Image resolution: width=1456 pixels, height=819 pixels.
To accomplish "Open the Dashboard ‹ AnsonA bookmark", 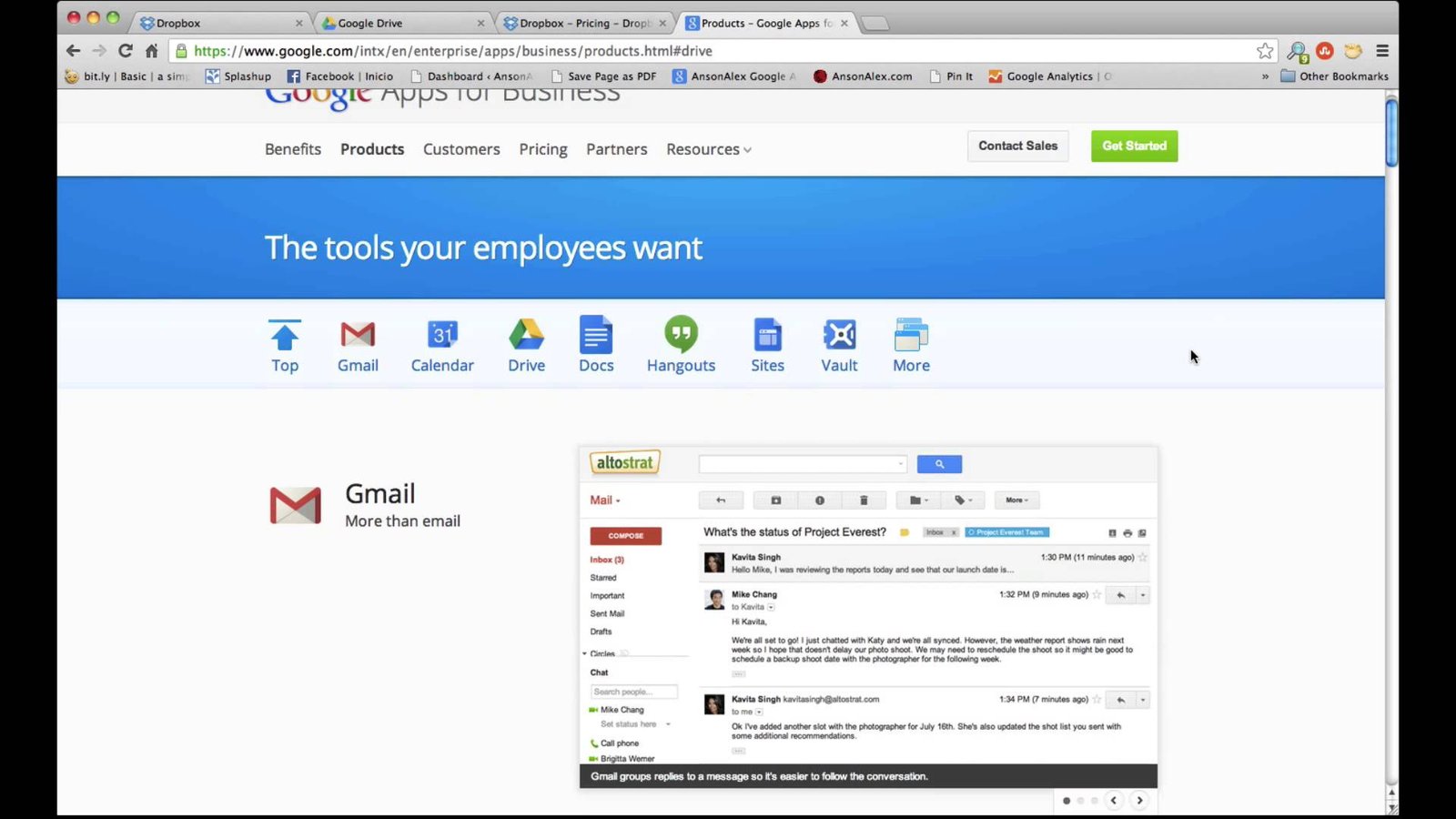I will point(471,76).
